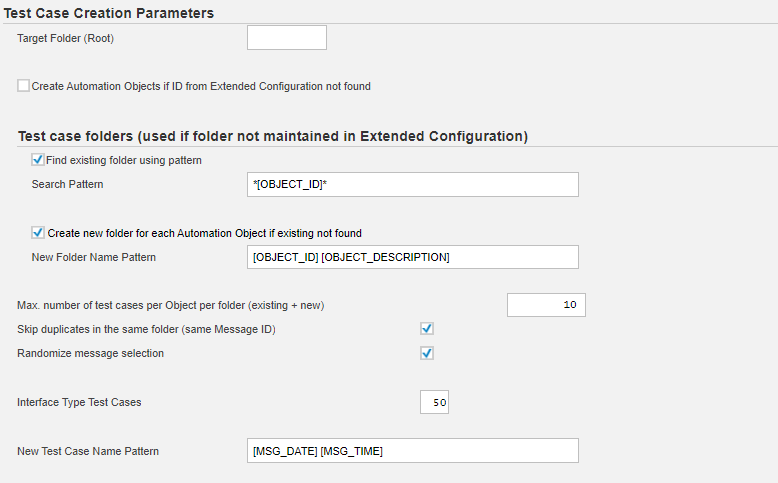This screenshot has height=483, width=778.
Task: Untick the Skip duplicates in same folder checkbox
Action: pos(427,328)
